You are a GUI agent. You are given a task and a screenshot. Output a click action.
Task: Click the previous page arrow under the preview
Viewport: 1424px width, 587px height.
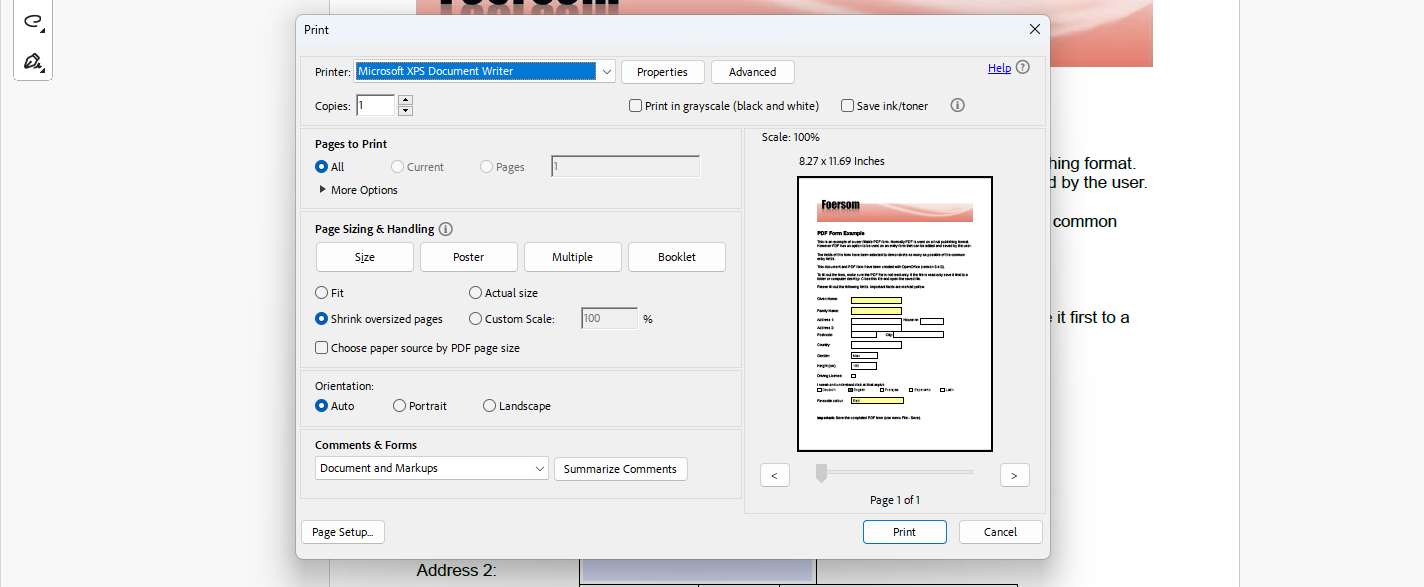[x=775, y=474]
